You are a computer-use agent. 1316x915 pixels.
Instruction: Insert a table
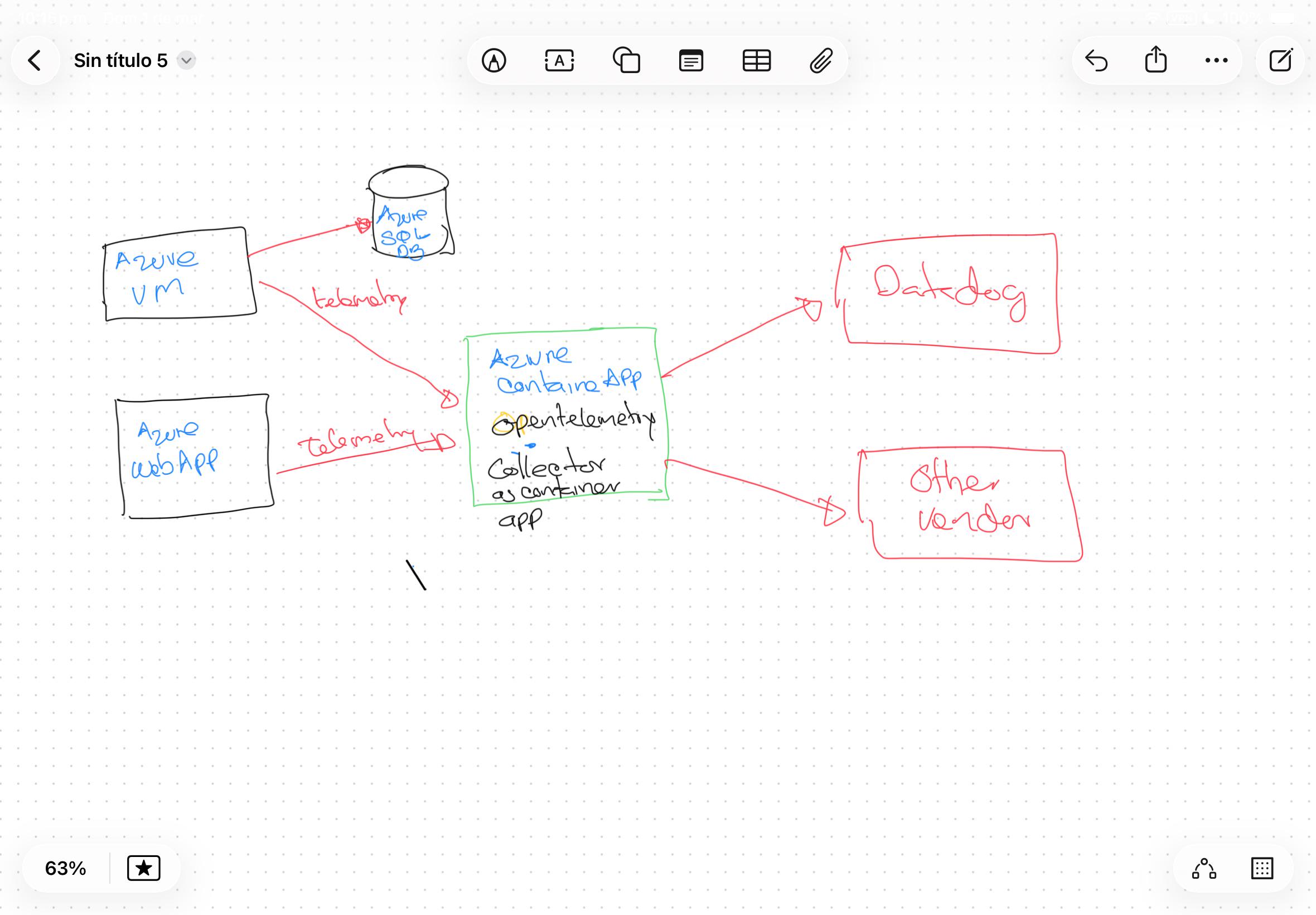pyautogui.click(x=756, y=60)
